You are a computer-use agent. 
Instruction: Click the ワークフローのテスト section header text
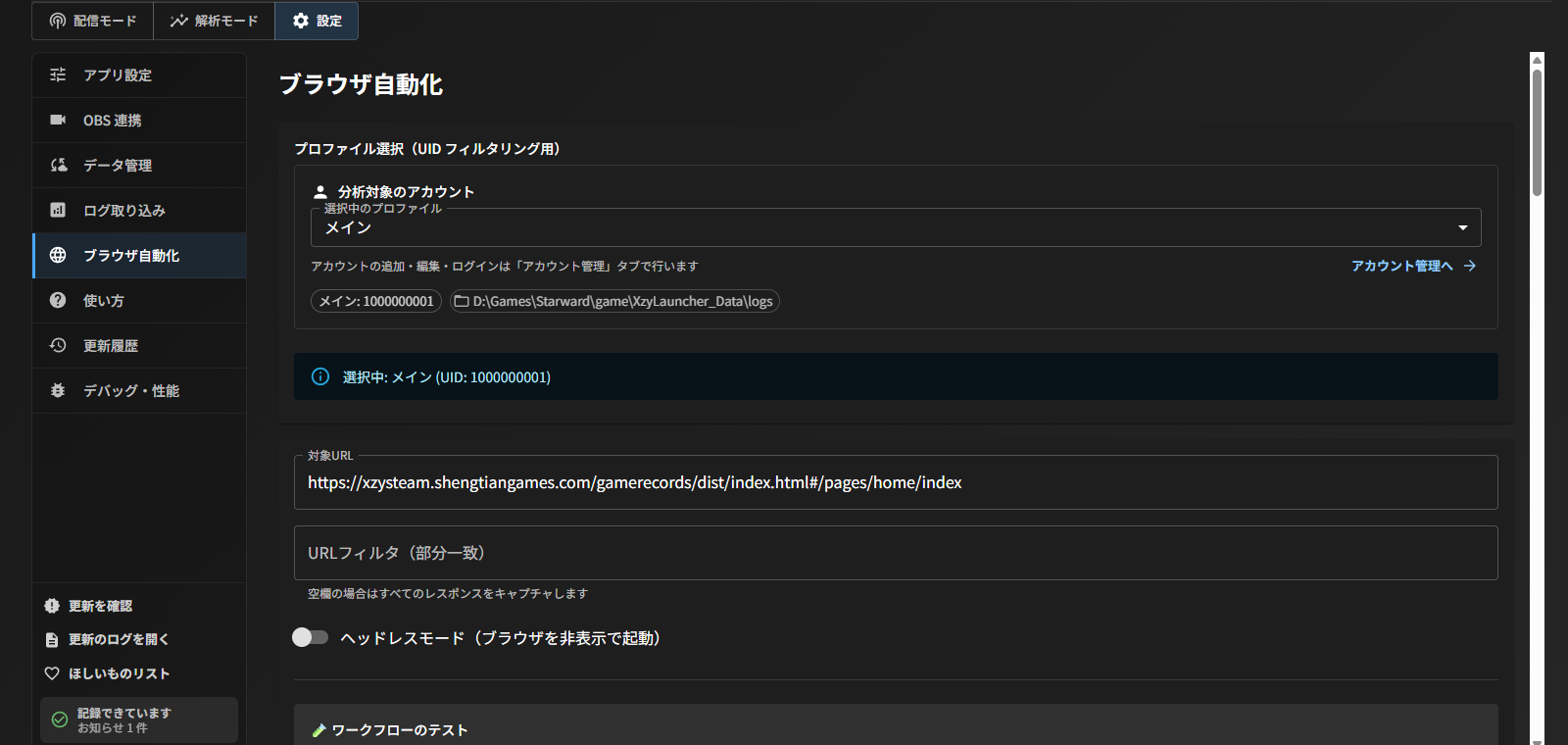click(x=400, y=730)
